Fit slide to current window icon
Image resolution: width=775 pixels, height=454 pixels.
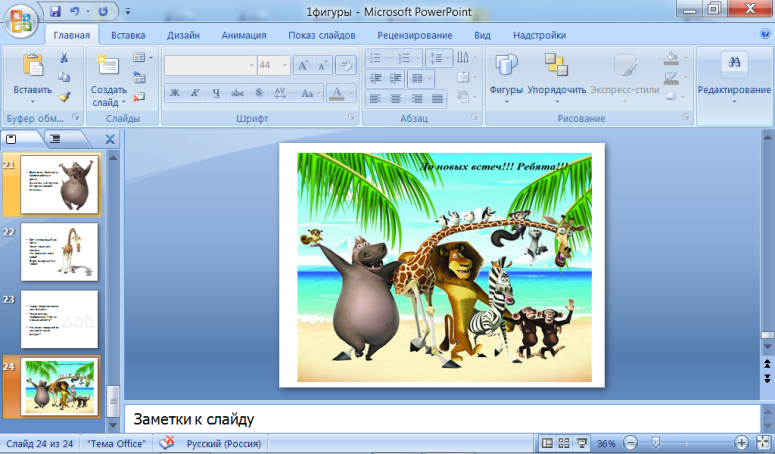[x=764, y=443]
